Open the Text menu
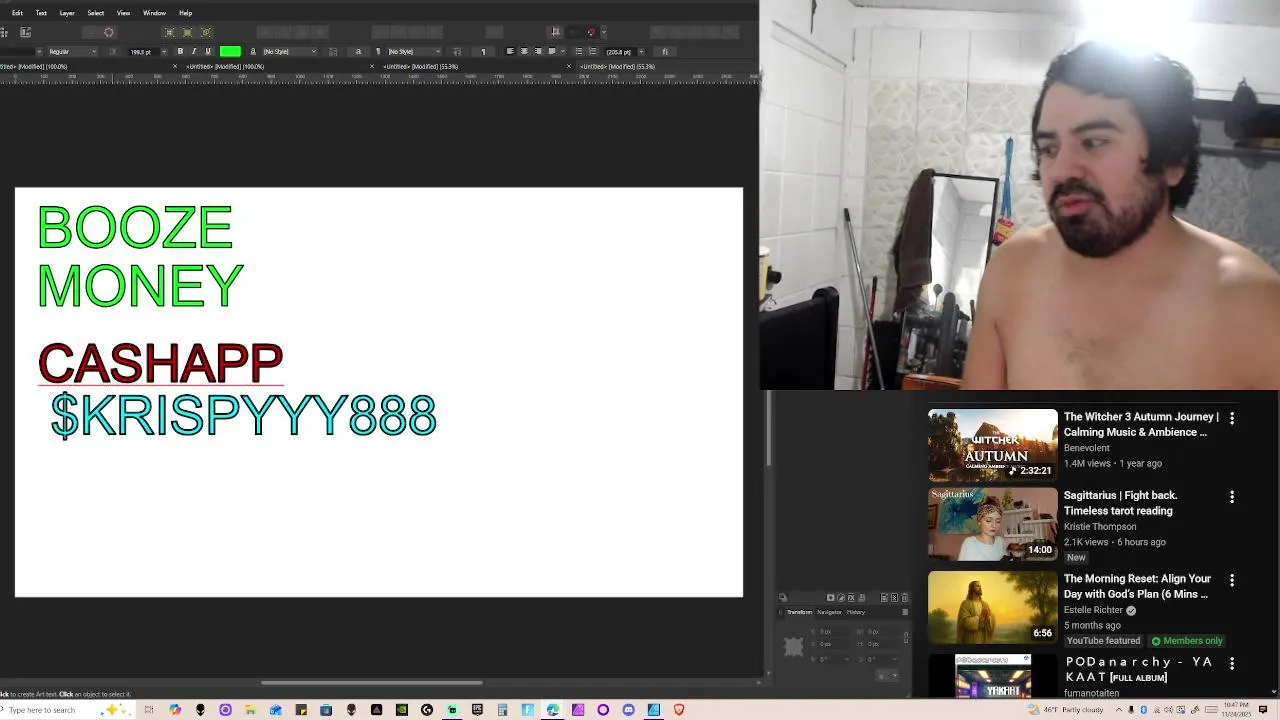The height and width of the screenshot is (720, 1280). click(x=41, y=13)
